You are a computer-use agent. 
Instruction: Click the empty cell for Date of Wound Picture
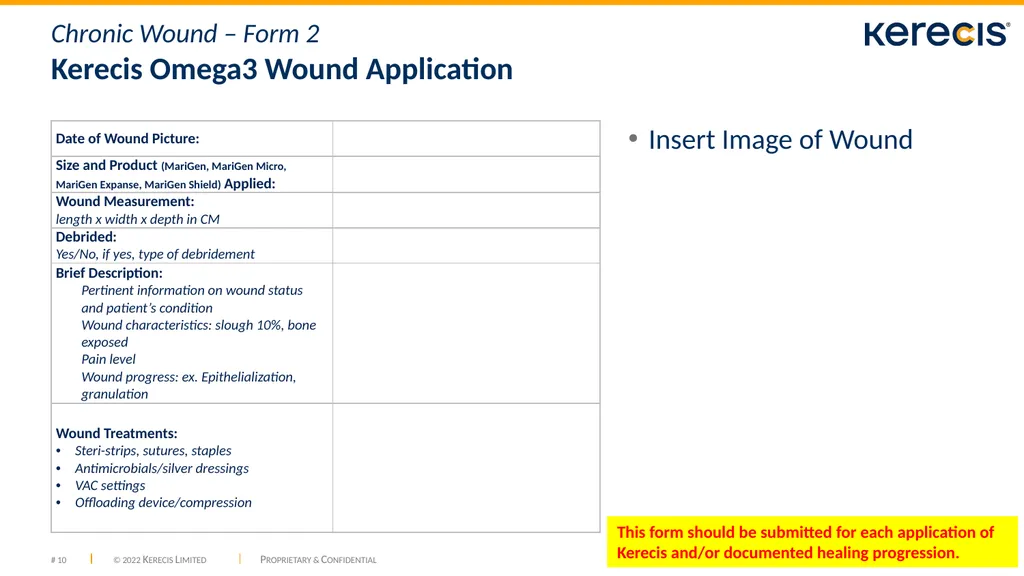(x=466, y=138)
